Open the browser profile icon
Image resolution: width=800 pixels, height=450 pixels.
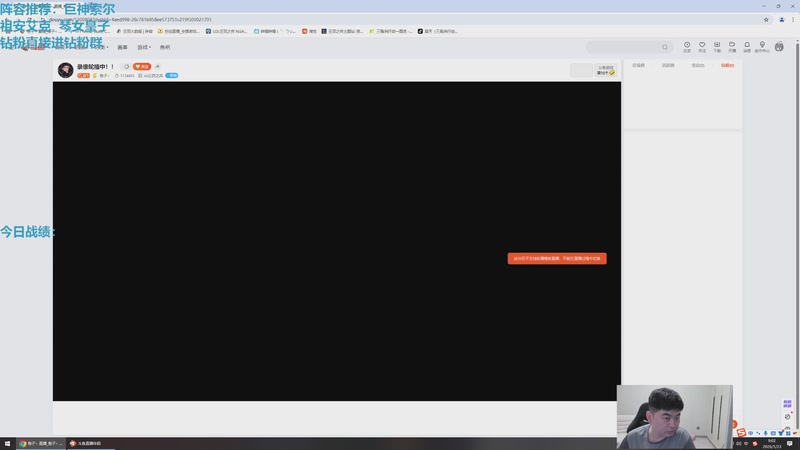pos(782,19)
